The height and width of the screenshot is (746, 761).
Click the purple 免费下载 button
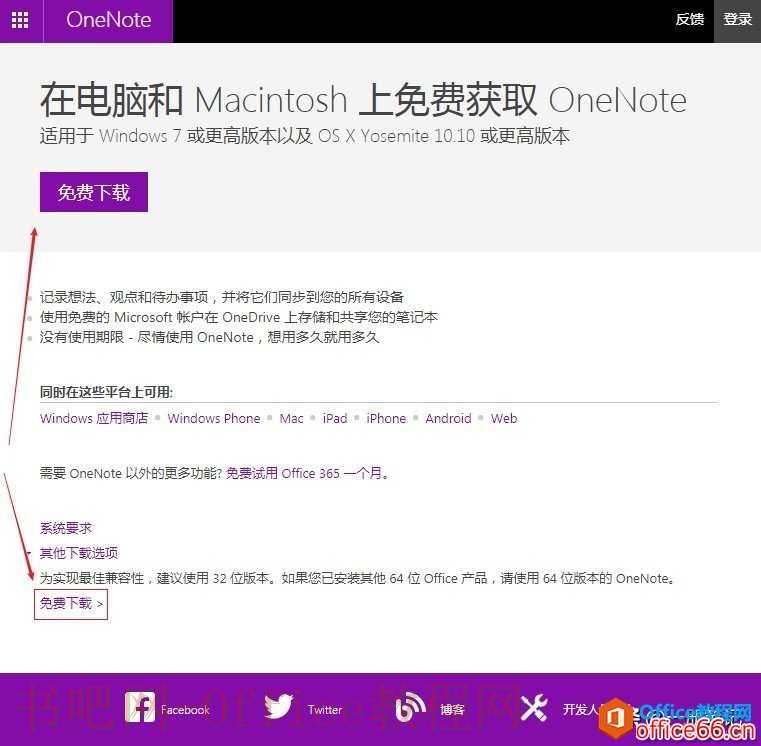tap(94, 192)
